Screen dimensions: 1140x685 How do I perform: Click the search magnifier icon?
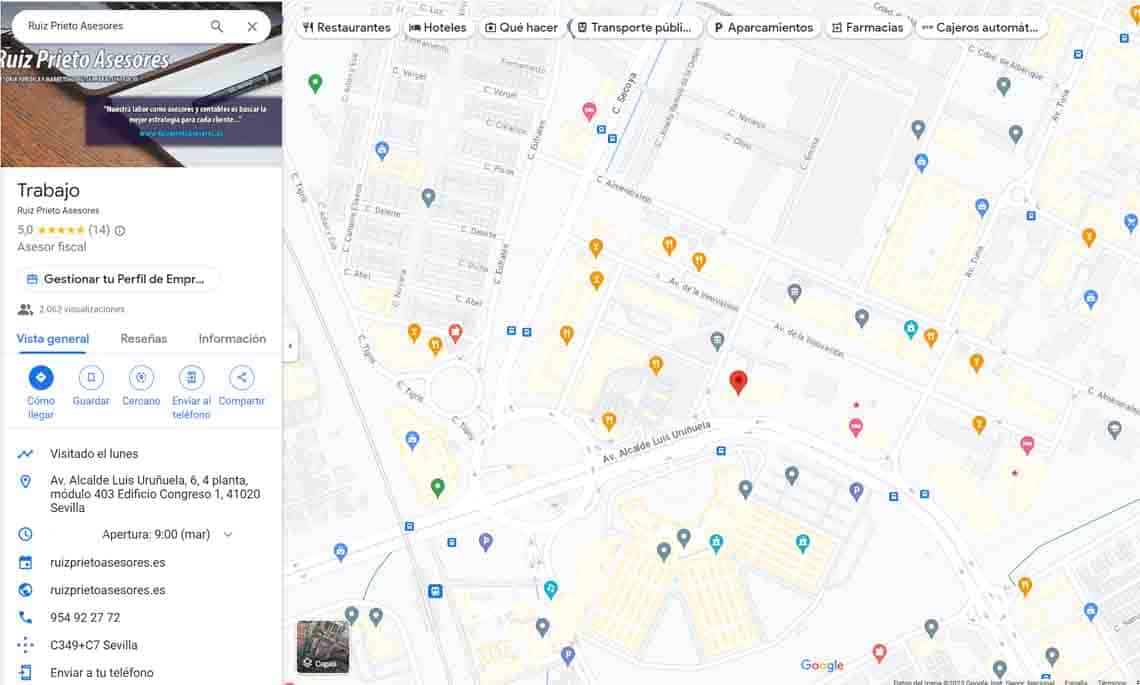click(x=216, y=27)
